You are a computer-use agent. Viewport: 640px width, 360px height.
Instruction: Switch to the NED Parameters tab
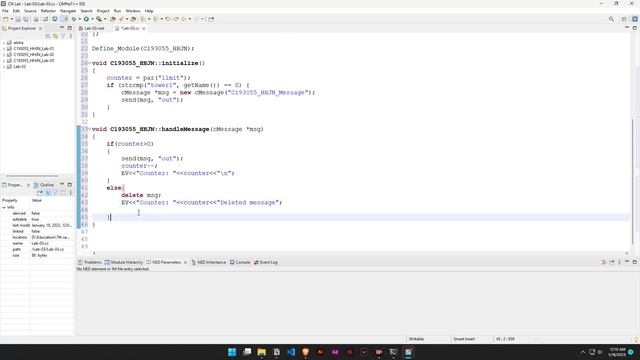point(164,262)
